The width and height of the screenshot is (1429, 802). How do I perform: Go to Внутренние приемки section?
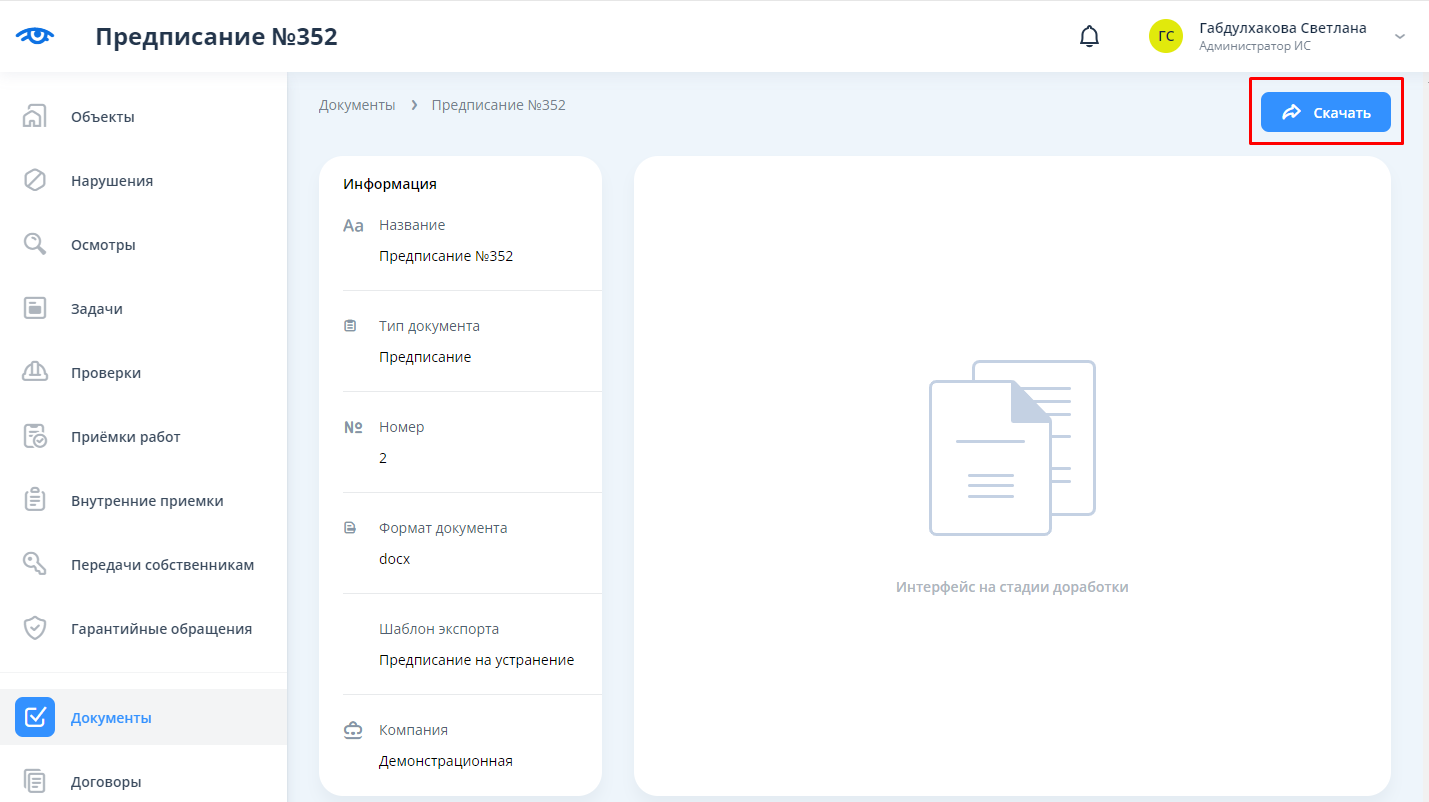click(147, 501)
